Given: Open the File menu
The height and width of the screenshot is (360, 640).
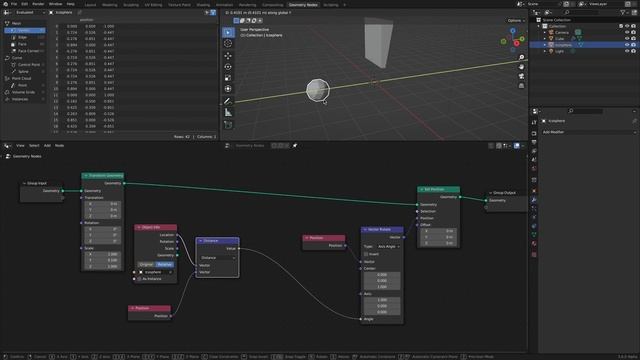Looking at the screenshot, I should tap(14, 4).
